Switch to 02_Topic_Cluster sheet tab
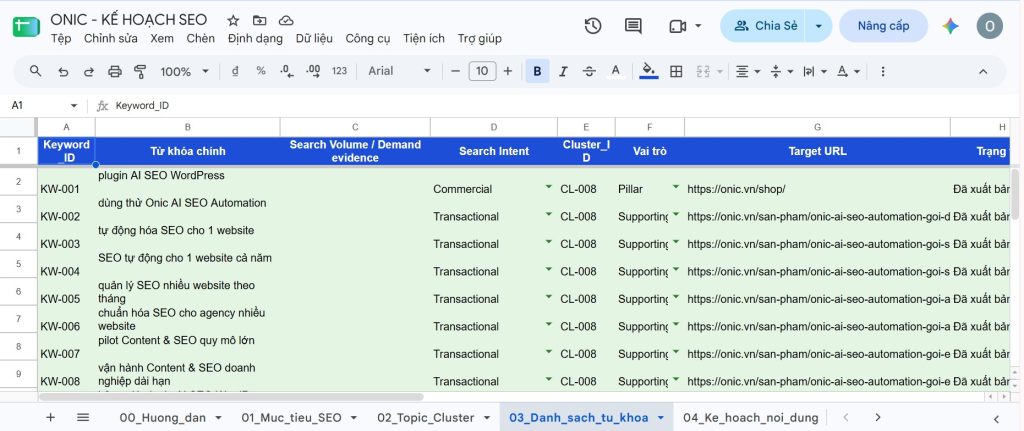The image size is (1024, 431). [x=425, y=417]
